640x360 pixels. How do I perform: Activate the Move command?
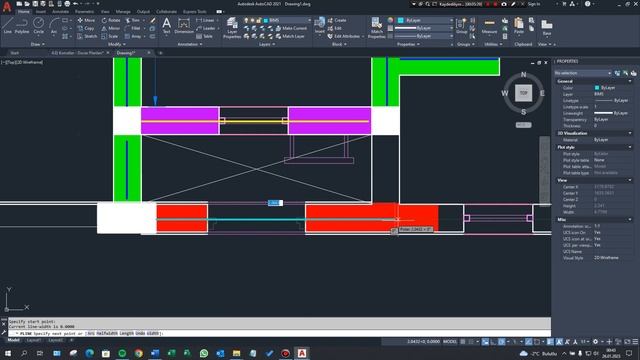point(86,20)
